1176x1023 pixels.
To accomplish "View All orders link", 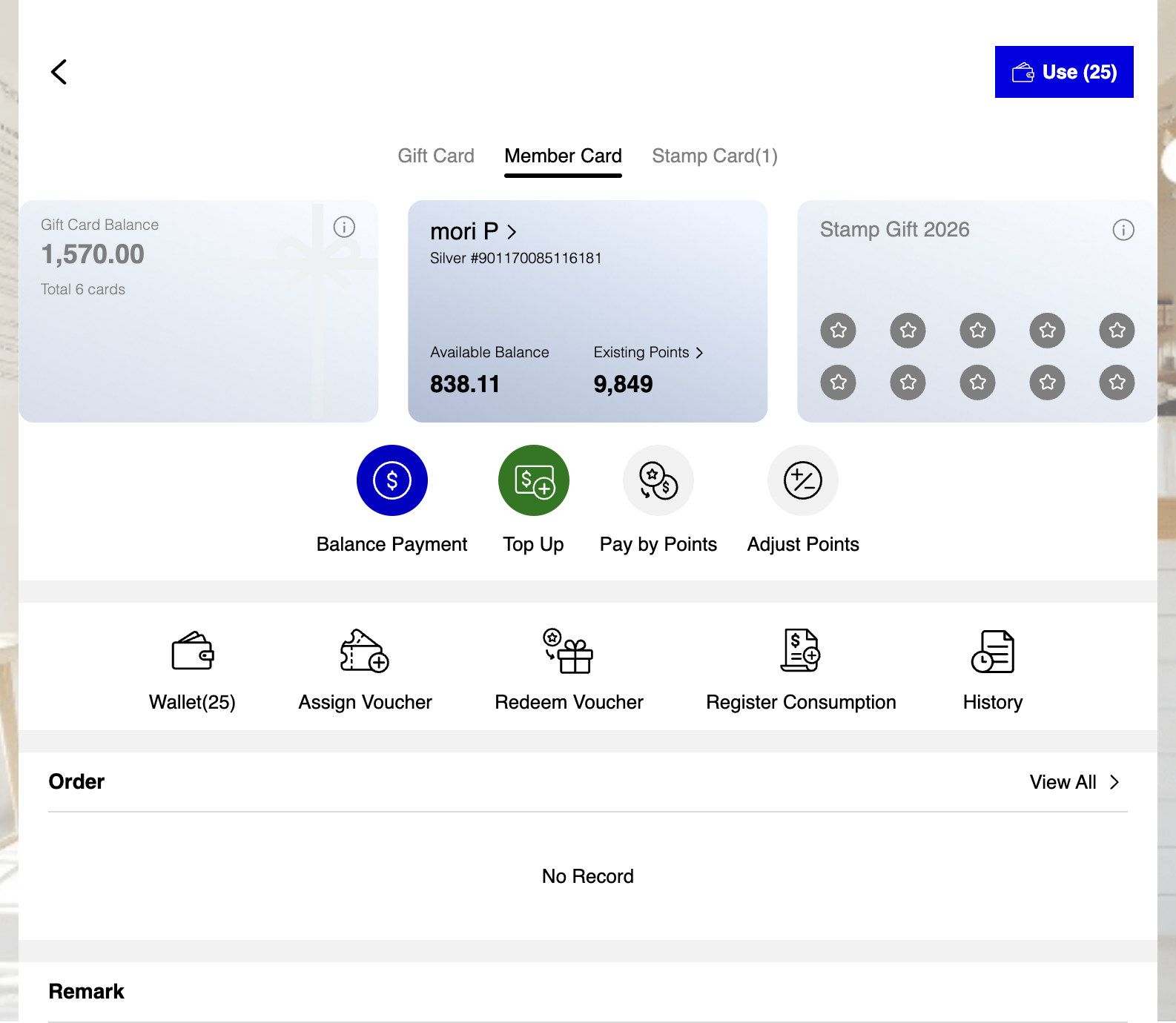I will click(1074, 782).
